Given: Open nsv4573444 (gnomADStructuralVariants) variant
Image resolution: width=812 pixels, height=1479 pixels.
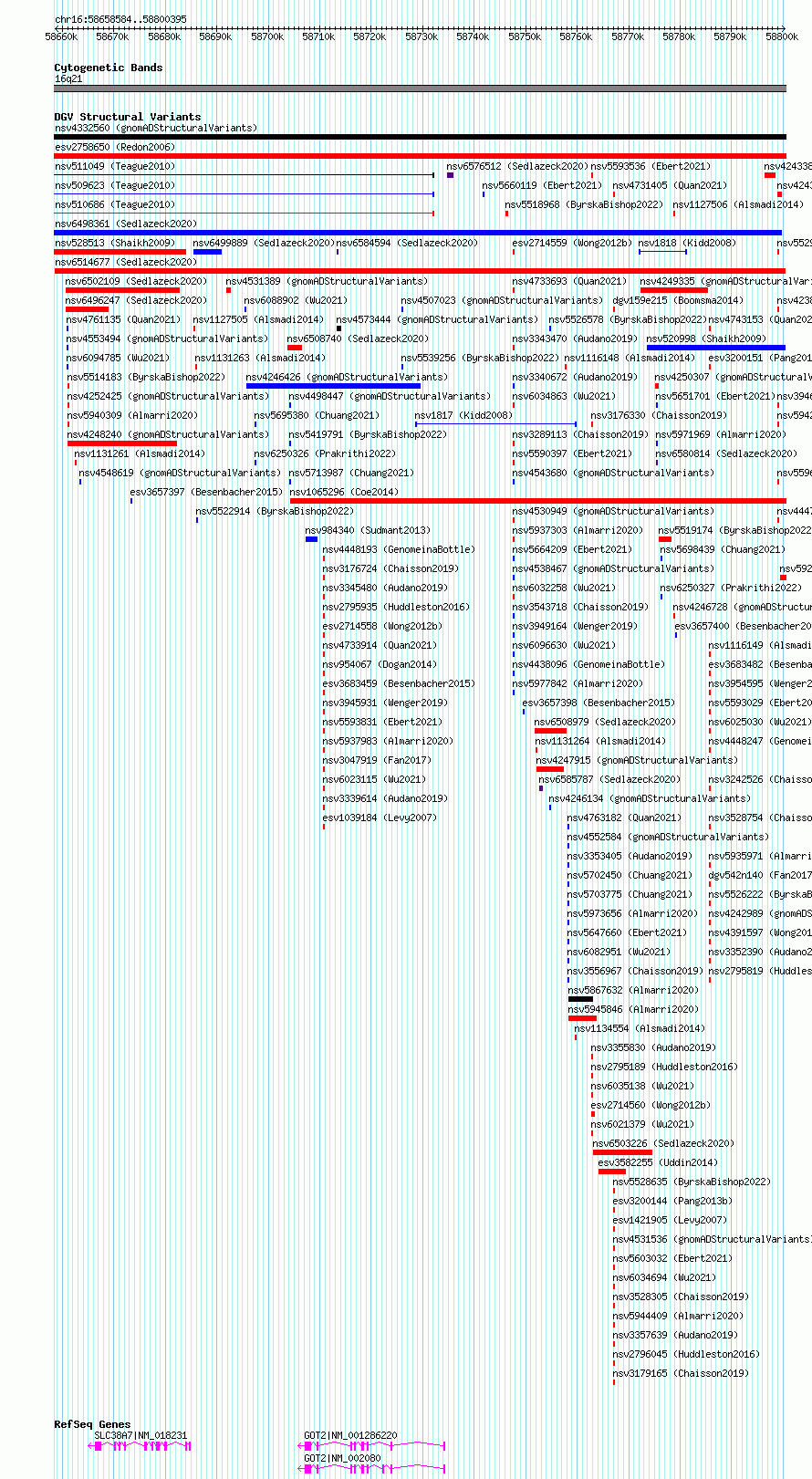Looking at the screenshot, I should pos(438,319).
